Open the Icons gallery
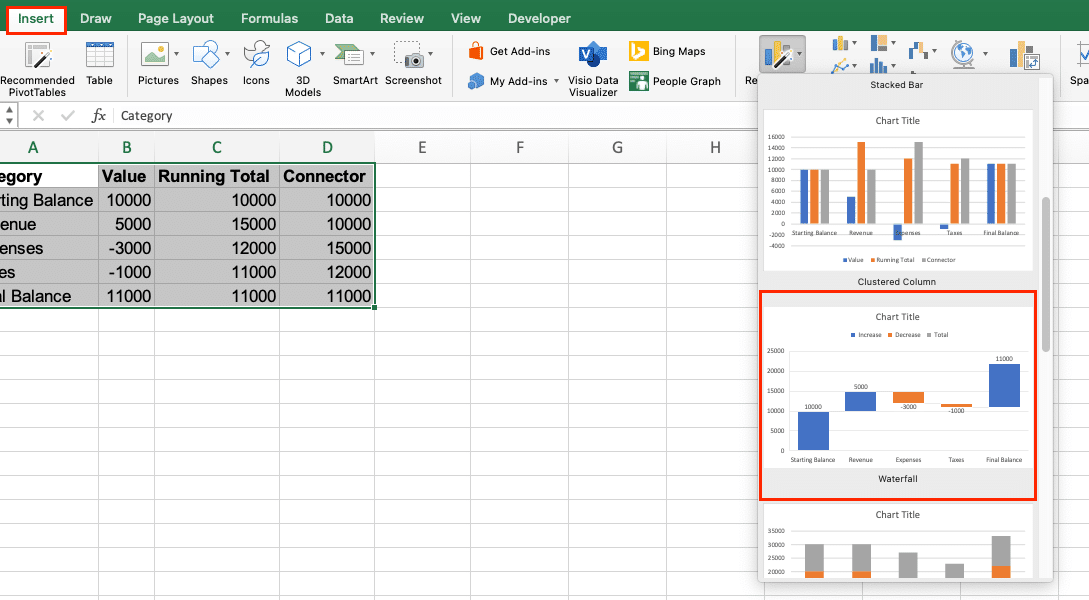 [x=256, y=63]
